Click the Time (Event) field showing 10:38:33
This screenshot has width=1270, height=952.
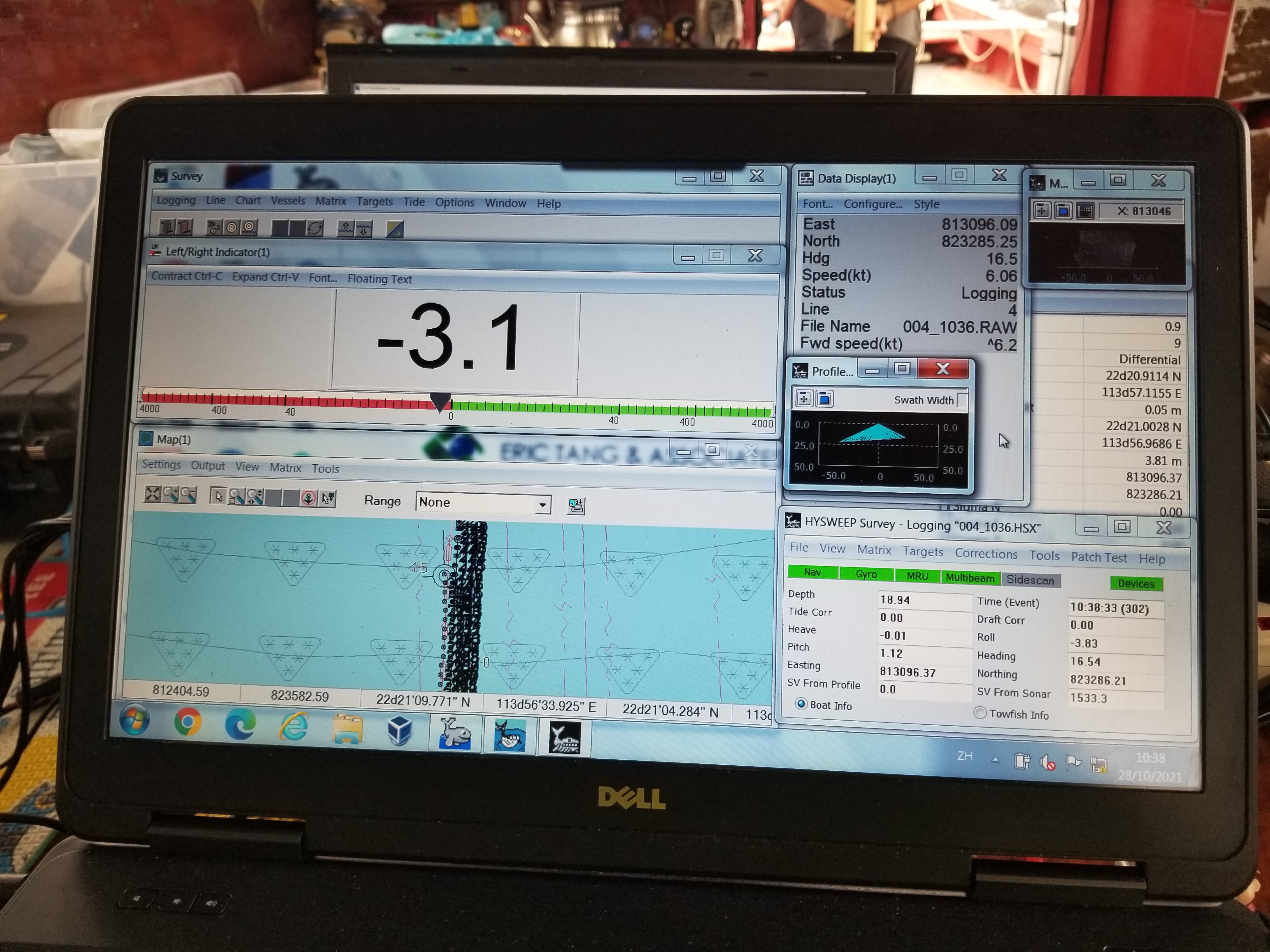coord(1116,608)
